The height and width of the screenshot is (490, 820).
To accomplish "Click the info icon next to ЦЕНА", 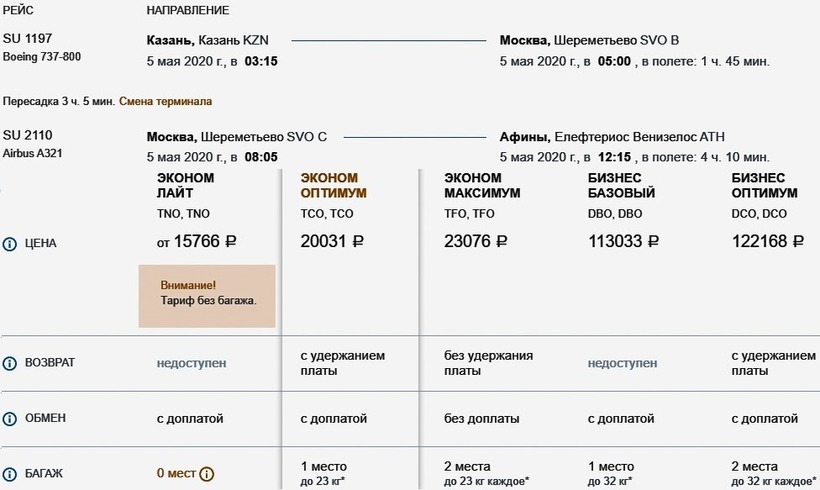I will coord(10,243).
